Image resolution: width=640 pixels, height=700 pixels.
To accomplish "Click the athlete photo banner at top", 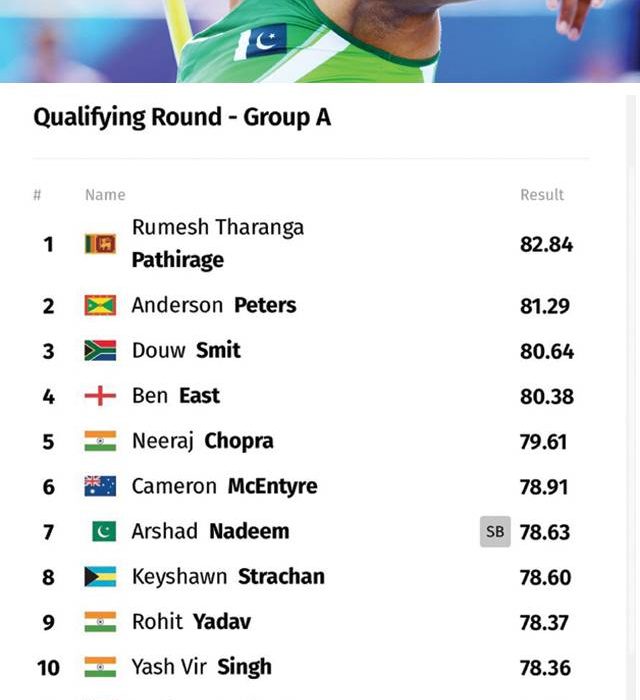I will point(320,41).
